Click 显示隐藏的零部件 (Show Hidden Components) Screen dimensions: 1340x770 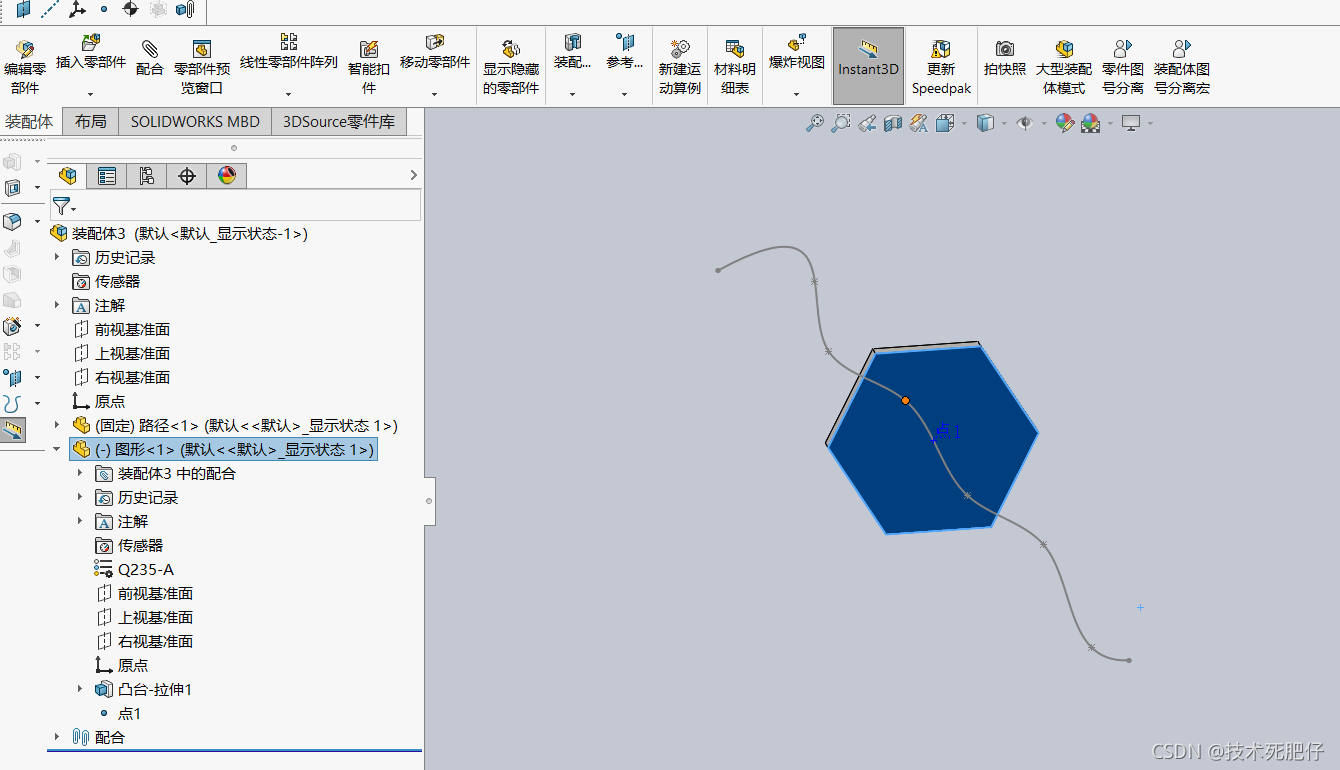[511, 67]
